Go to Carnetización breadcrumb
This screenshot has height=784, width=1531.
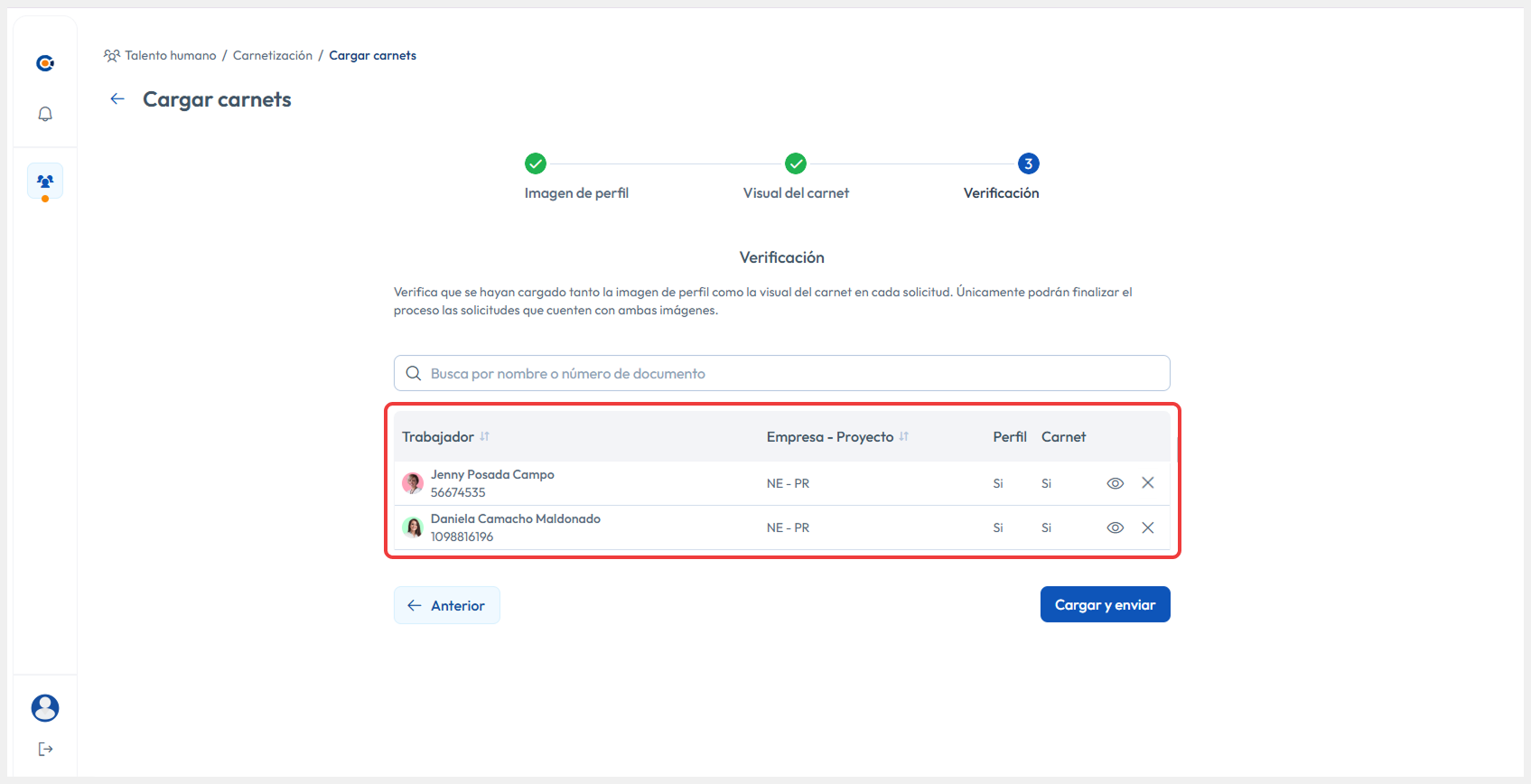coord(273,56)
